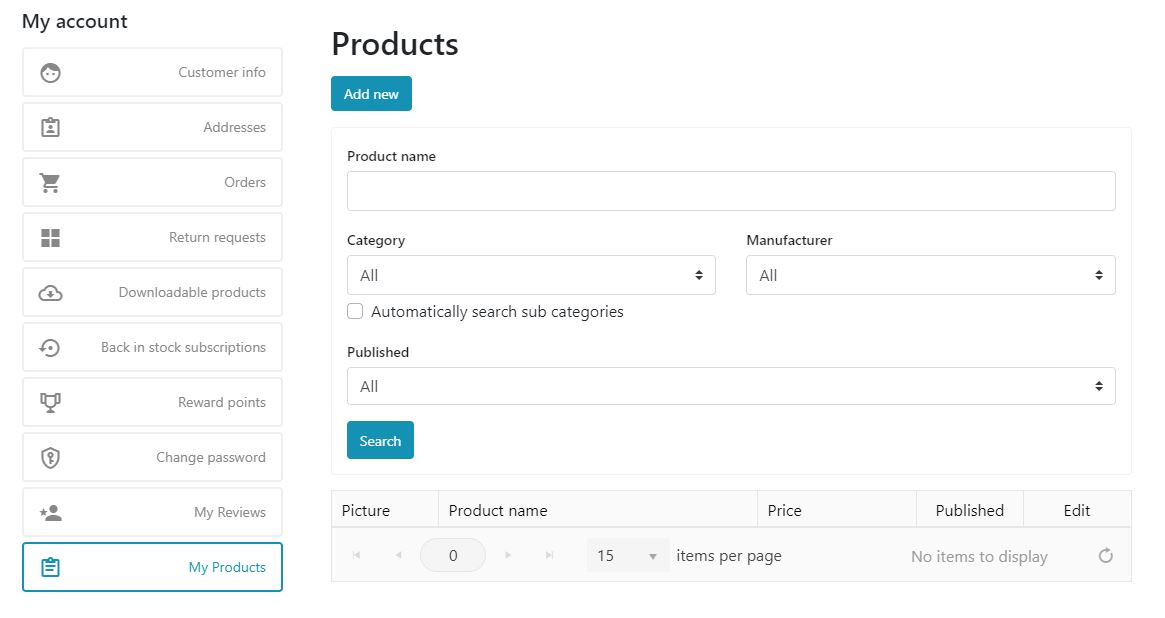Open the Category dropdown
Screen dimensions: 1165x618
(x=531, y=275)
